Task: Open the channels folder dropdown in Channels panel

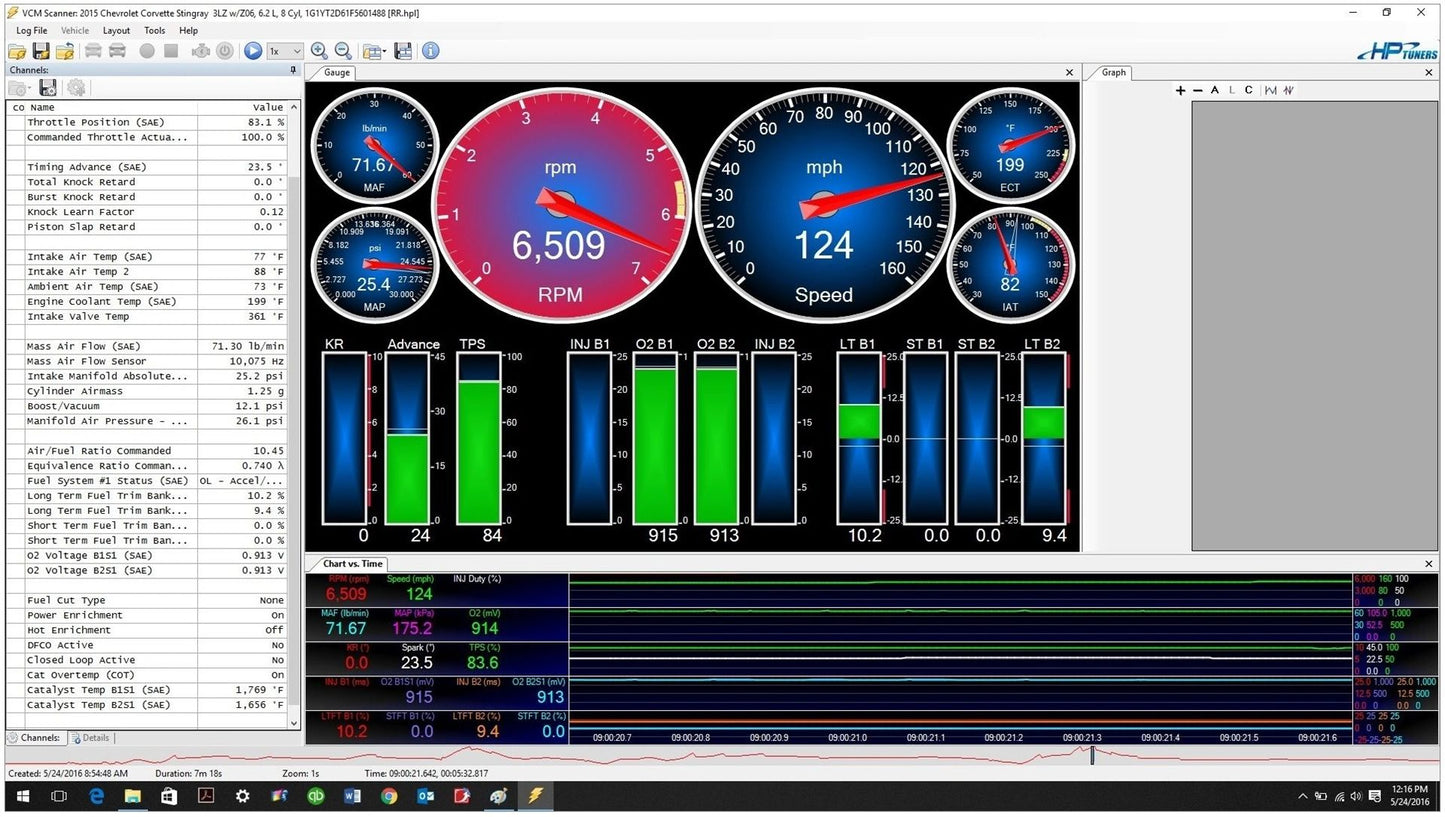Action: point(20,88)
